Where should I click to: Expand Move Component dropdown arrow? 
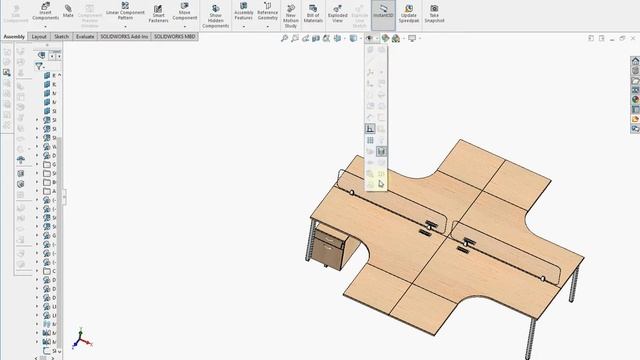[184, 27]
